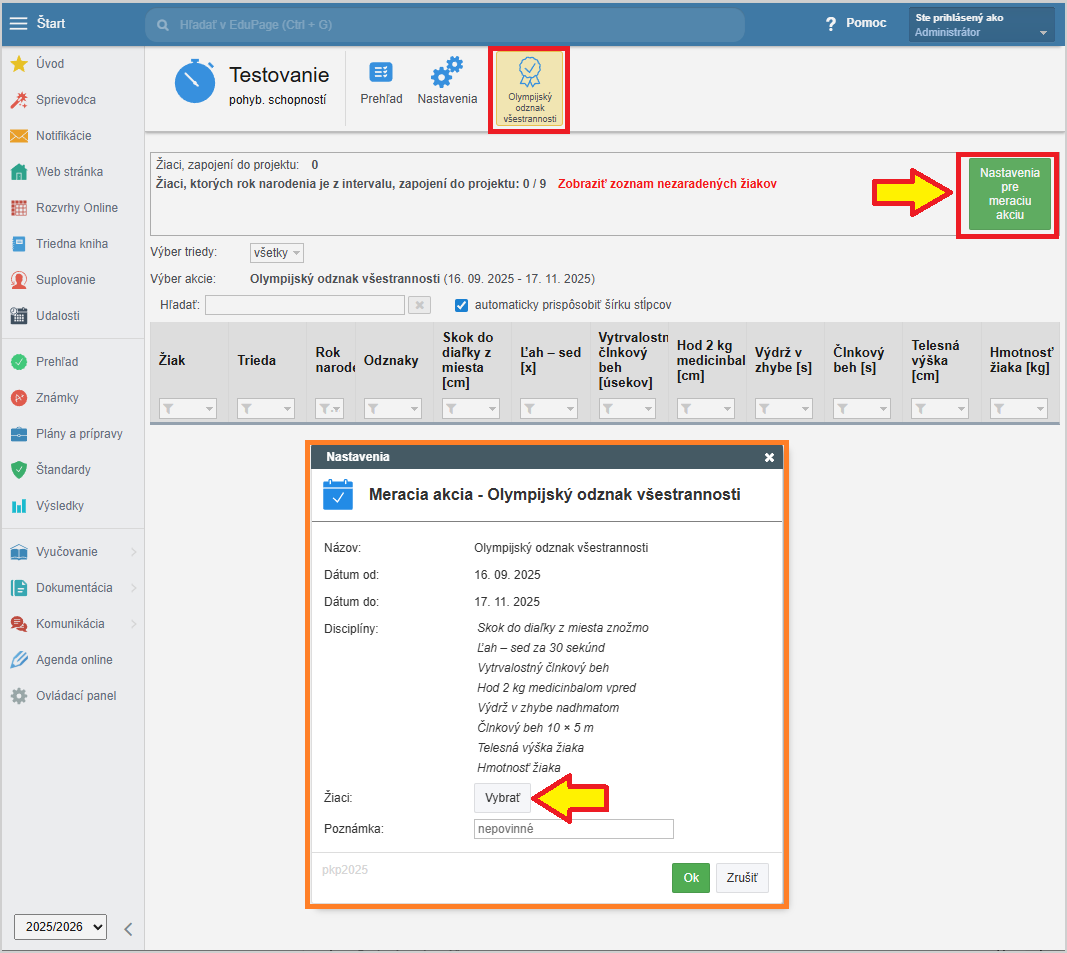1067x953 pixels.
Task: Click the Poznámka input field
Action: click(573, 829)
